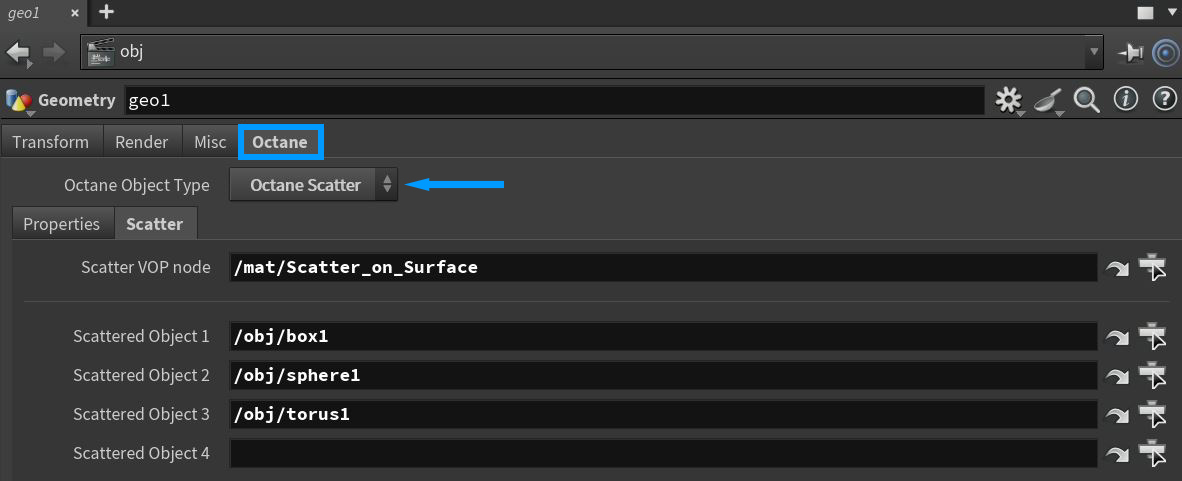This screenshot has width=1182, height=481.
Task: Open the Geometry node type icon menu
Action: tap(18, 101)
